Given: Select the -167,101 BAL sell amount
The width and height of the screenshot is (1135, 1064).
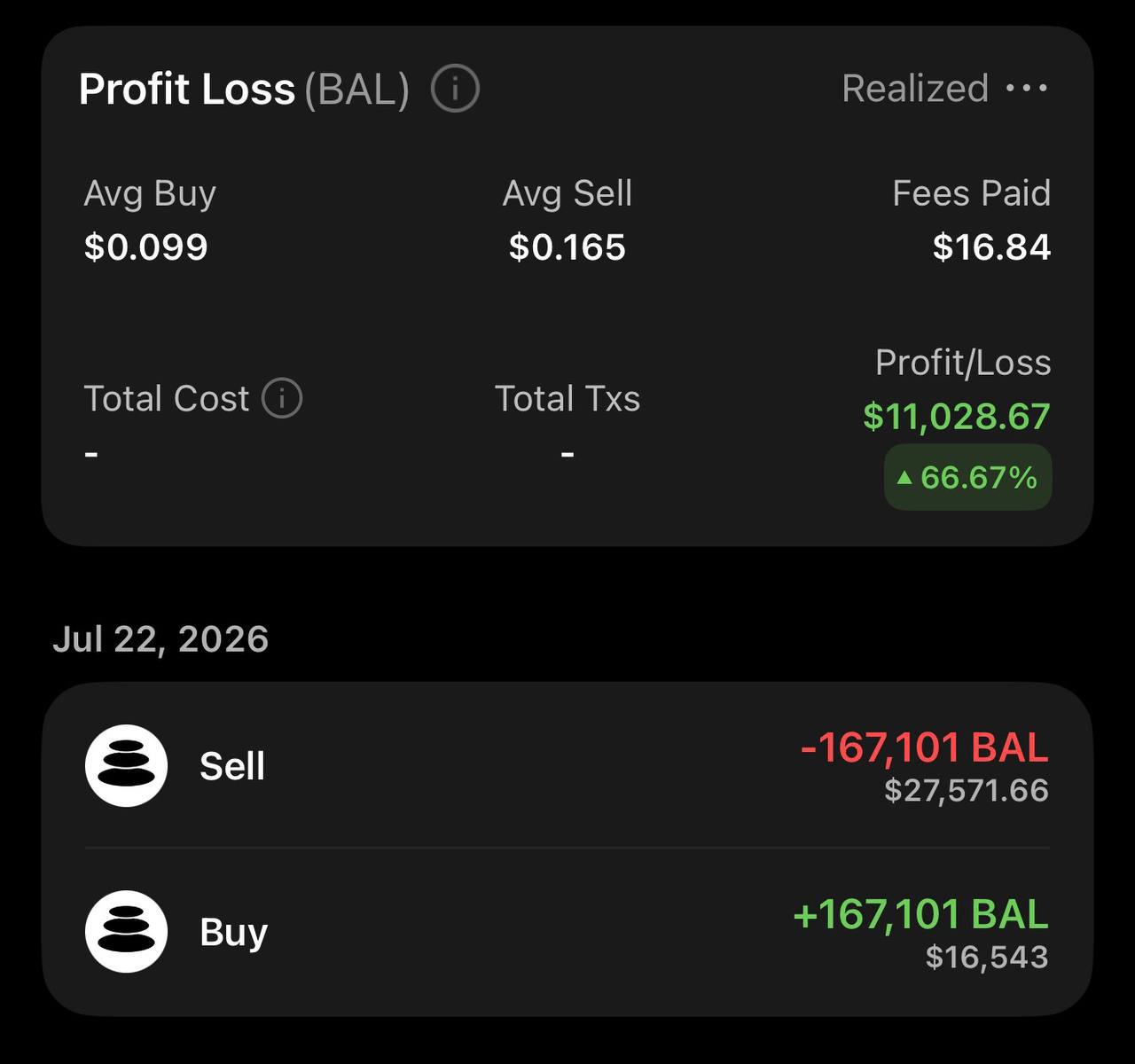Looking at the screenshot, I should tap(924, 747).
